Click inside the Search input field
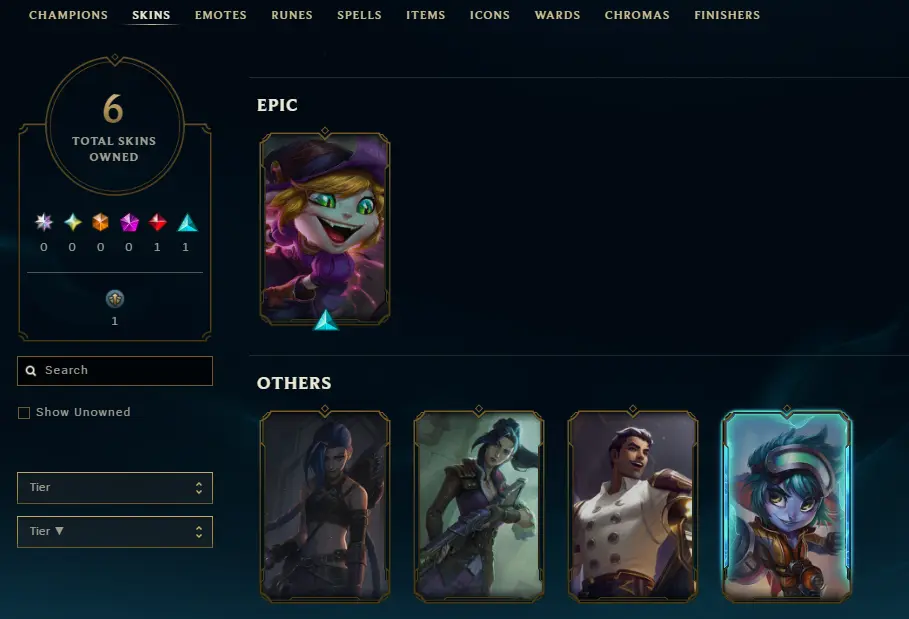 [115, 371]
